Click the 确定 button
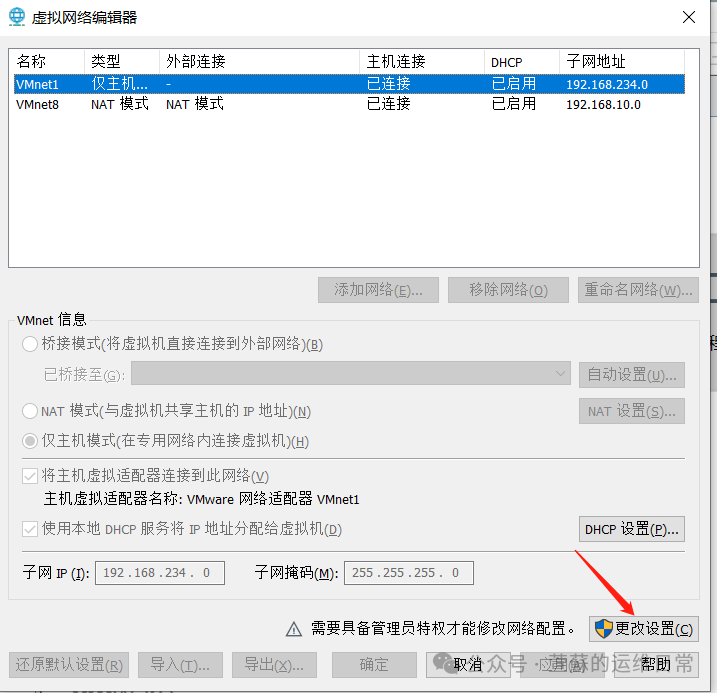Screen dimensions: 717x693 coord(374,665)
